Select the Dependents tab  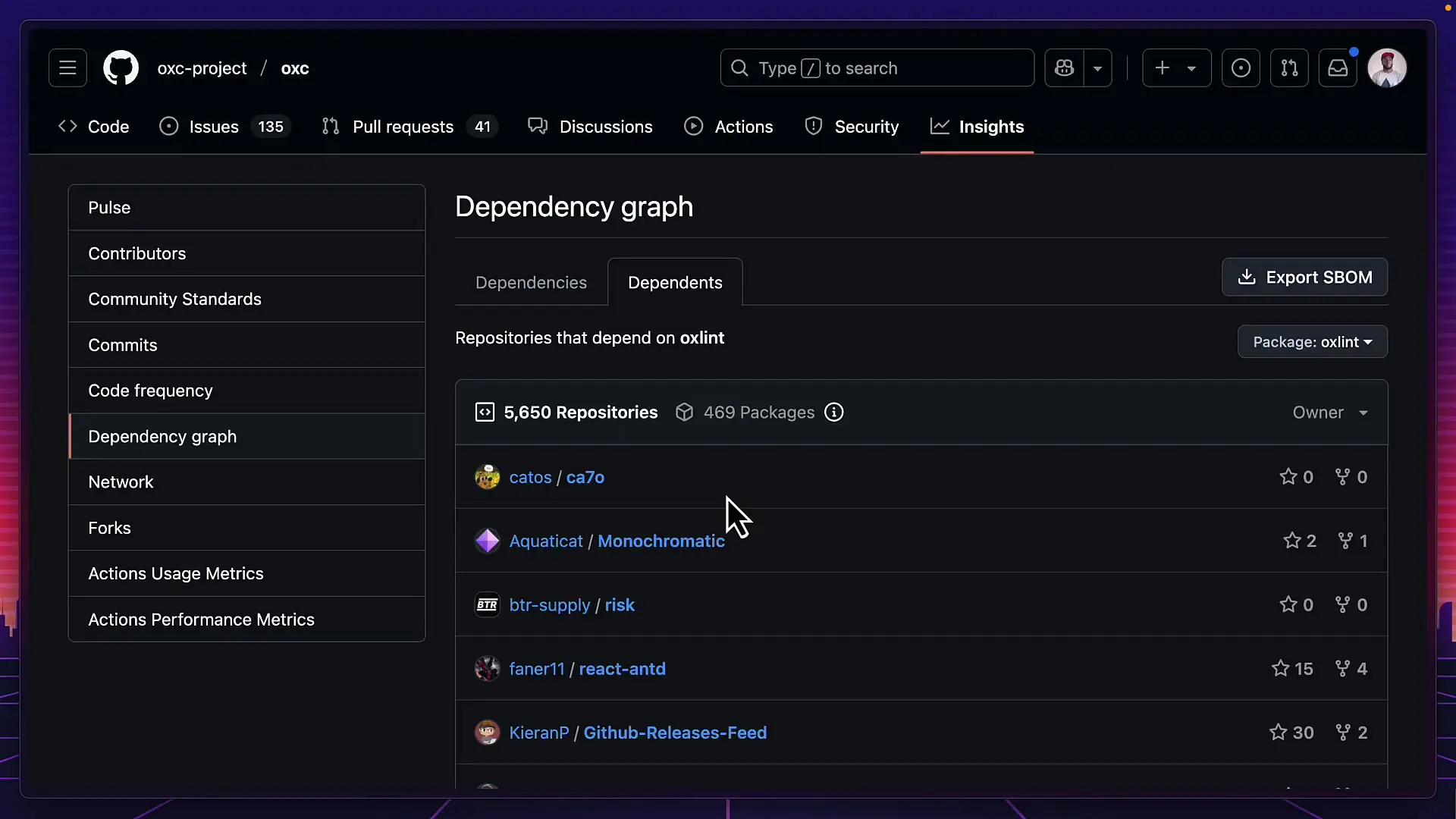point(675,283)
